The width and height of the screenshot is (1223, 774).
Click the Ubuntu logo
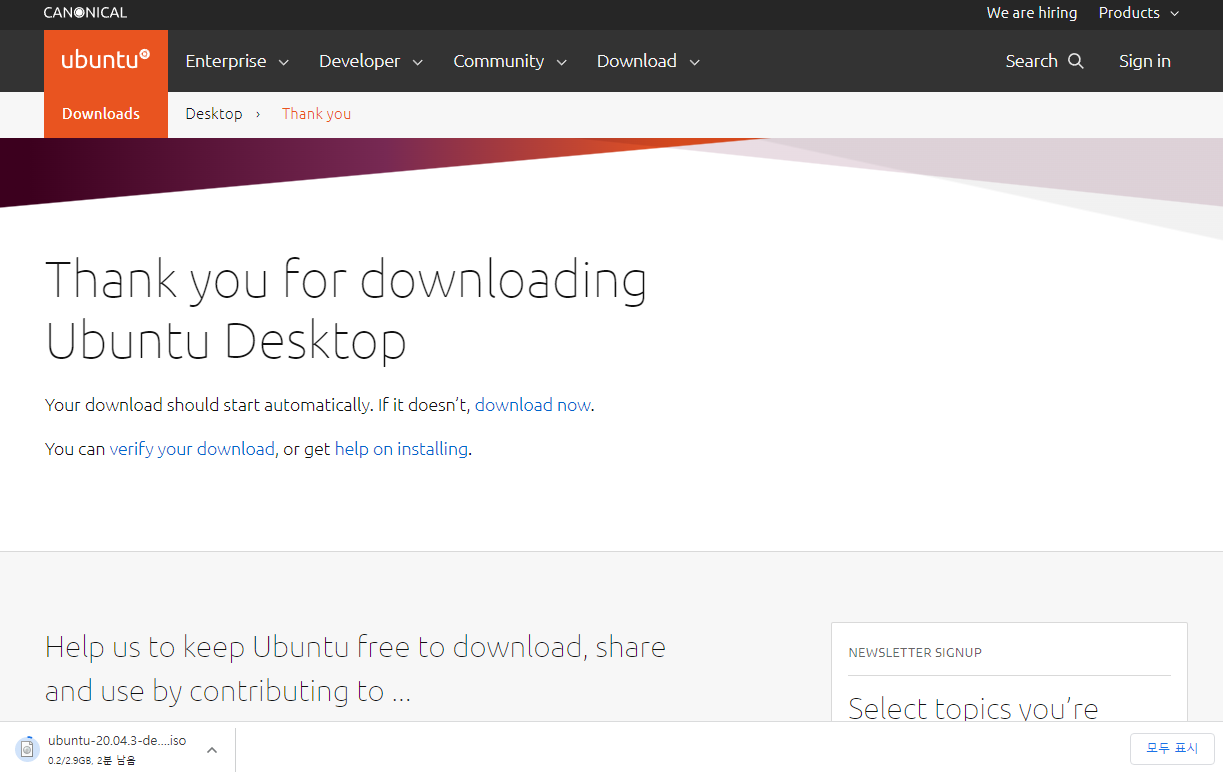pos(105,60)
